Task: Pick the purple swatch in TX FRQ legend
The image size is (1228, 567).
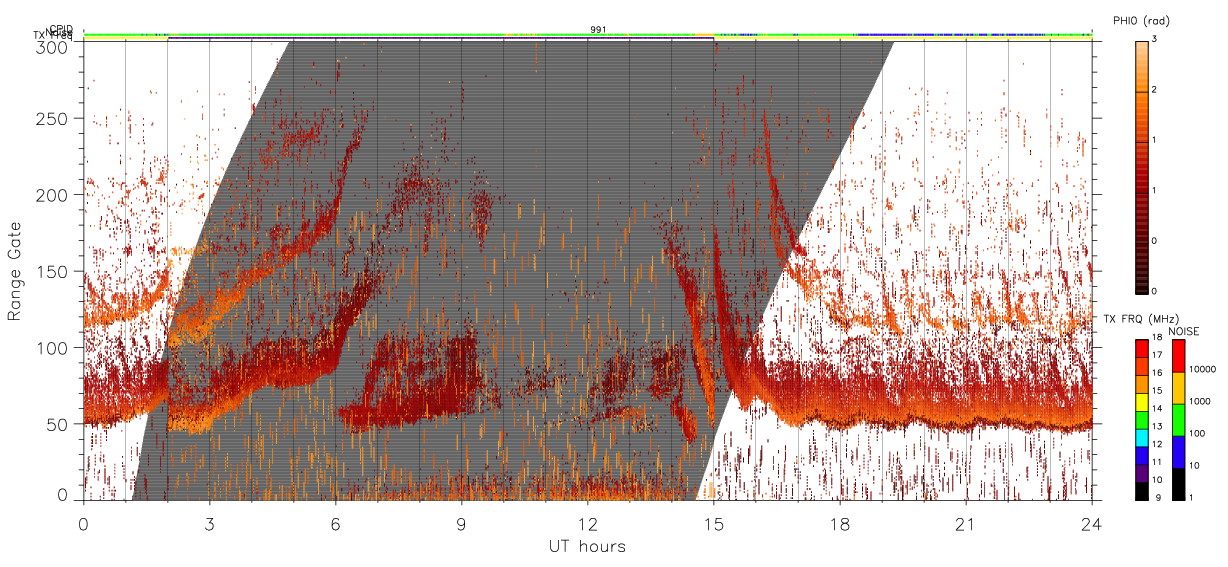Action: point(1142,472)
